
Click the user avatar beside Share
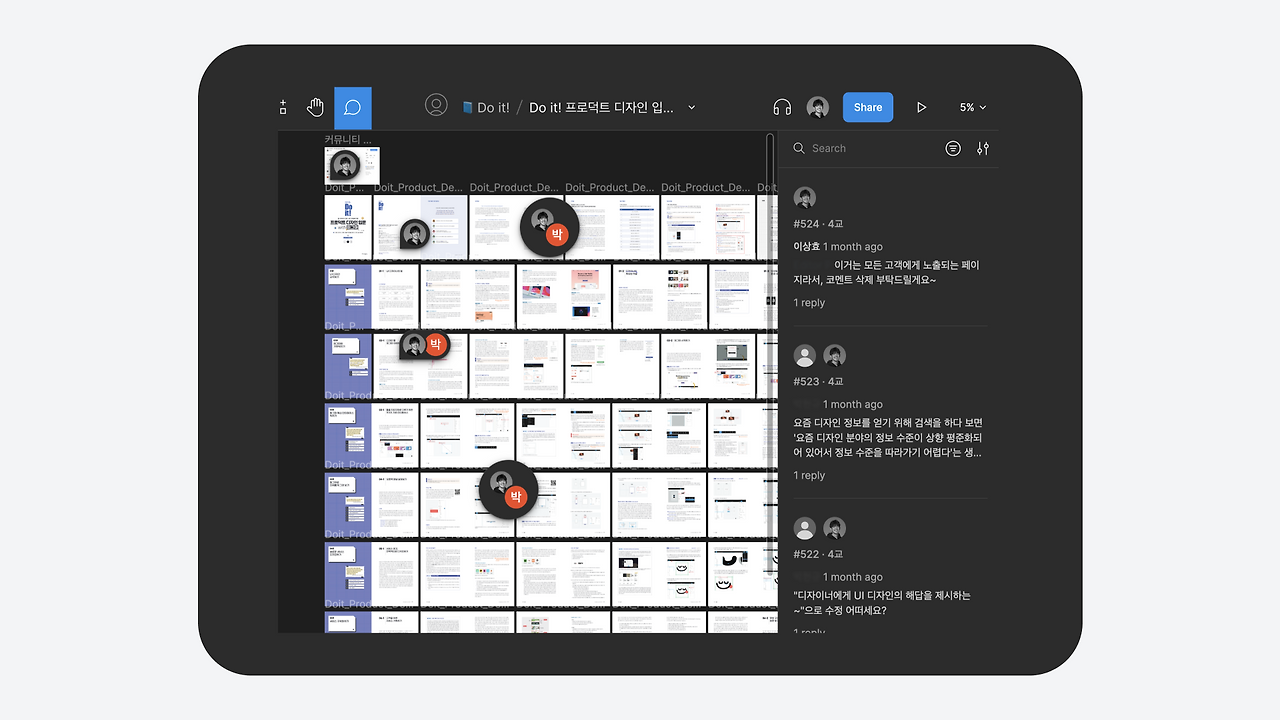[x=818, y=108]
